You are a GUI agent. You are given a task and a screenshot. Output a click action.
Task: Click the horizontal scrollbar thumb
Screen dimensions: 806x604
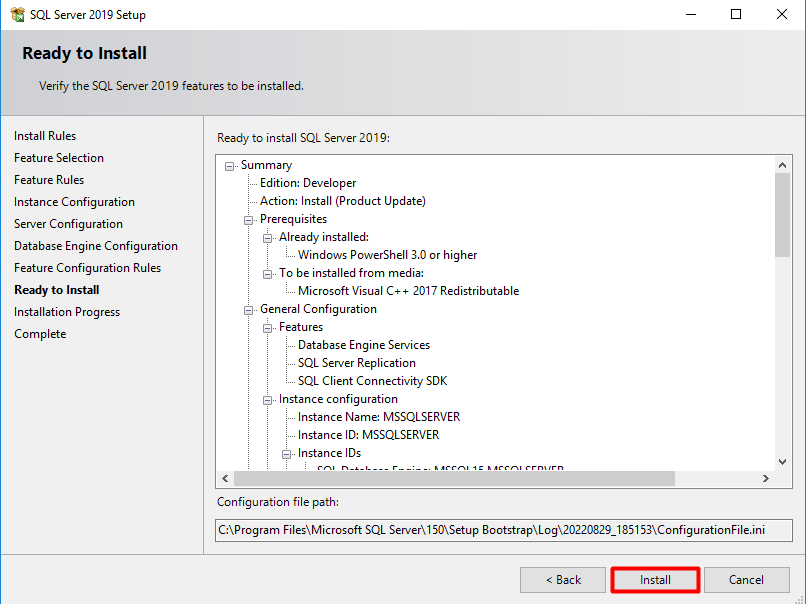click(x=454, y=479)
